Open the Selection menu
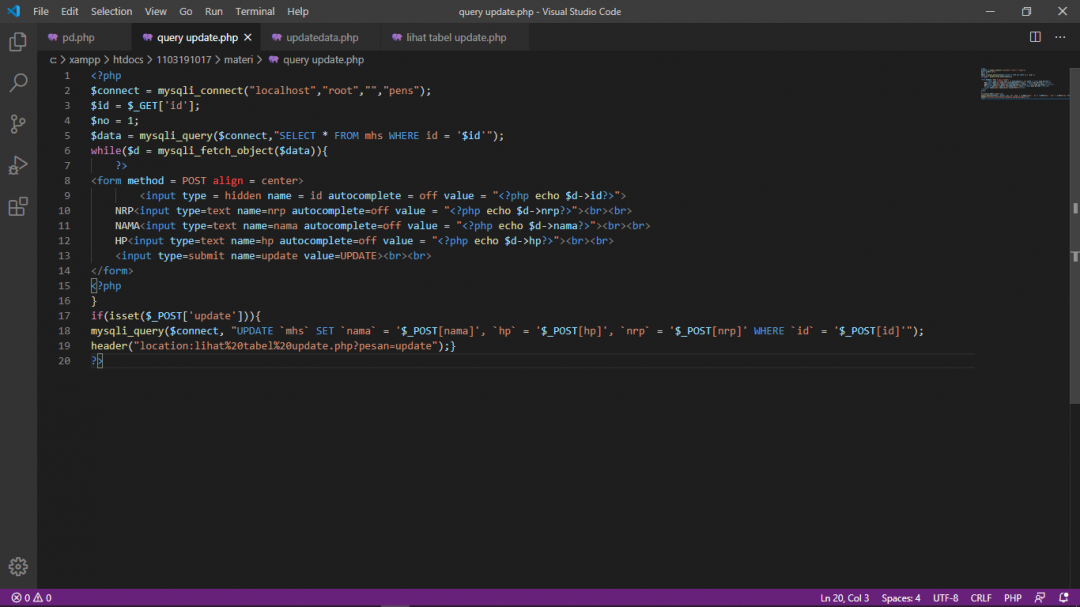Viewport: 1080px width, 607px height. click(111, 11)
